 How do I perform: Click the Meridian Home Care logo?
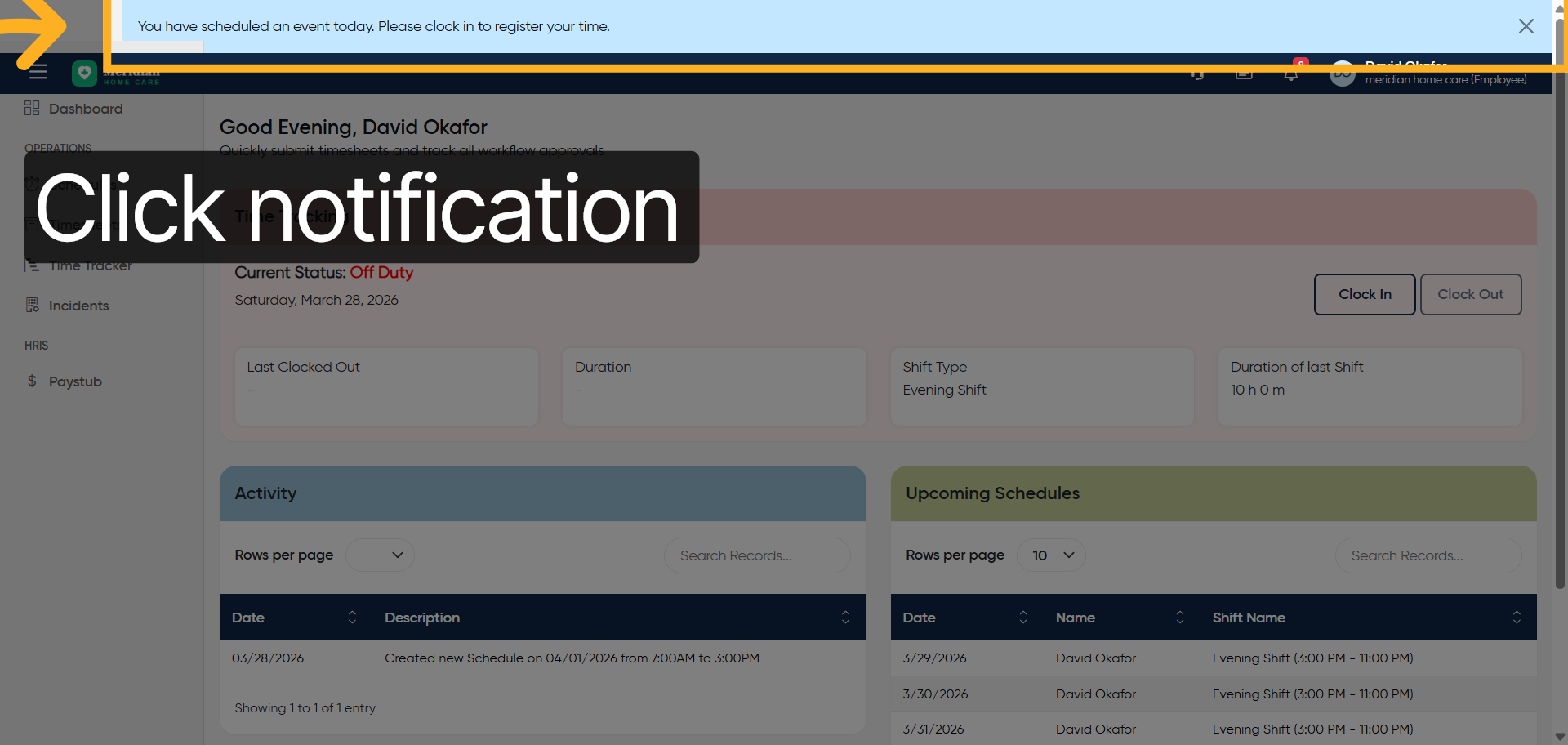coord(85,74)
